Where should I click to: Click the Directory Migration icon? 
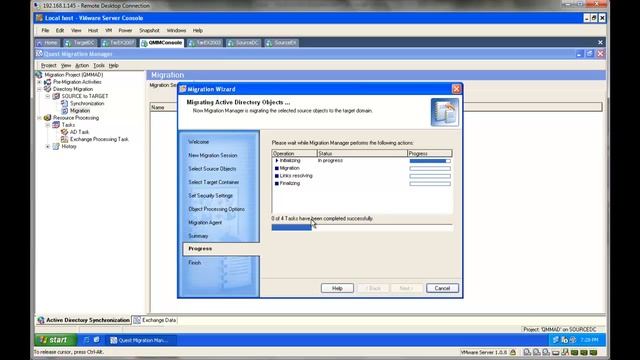click(47, 89)
